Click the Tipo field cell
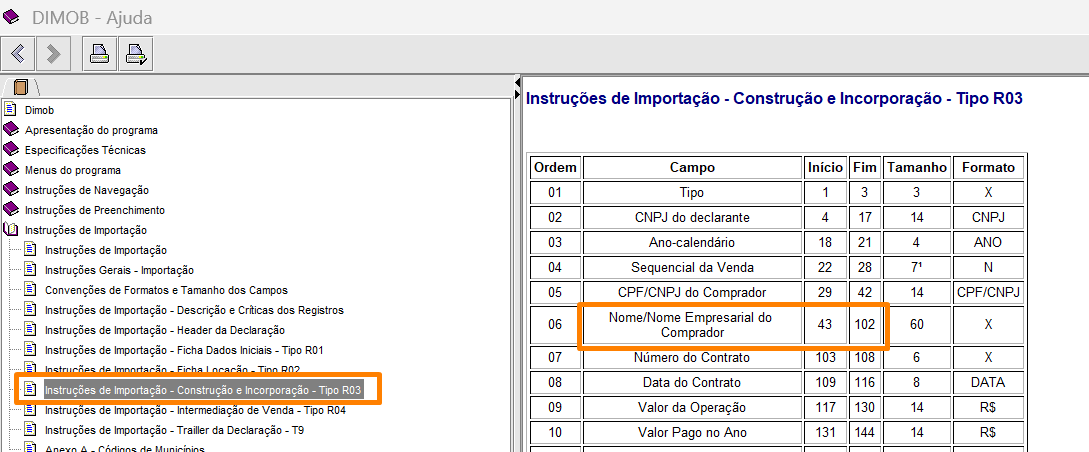This screenshot has height=452, width=1089. pyautogui.click(x=692, y=192)
